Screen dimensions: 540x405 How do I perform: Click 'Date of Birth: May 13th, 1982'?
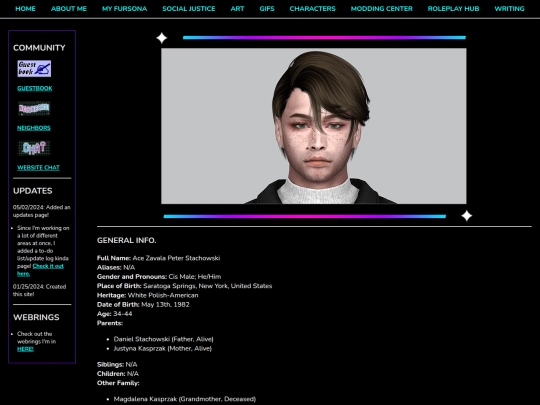tap(143, 305)
